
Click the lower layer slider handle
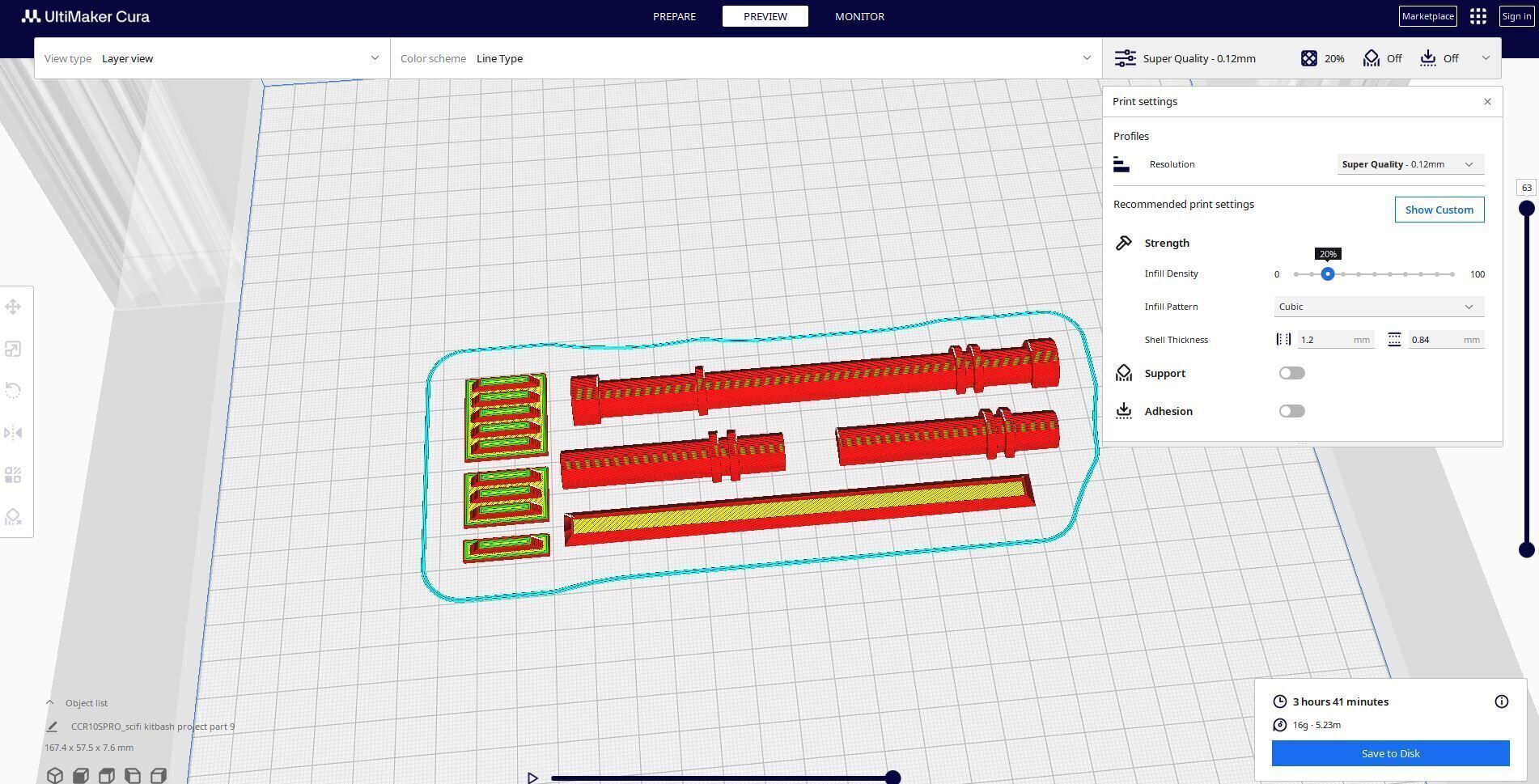(1527, 550)
